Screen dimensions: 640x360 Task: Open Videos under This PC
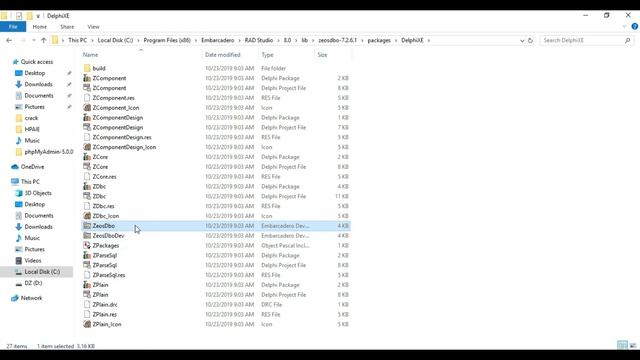[33, 260]
